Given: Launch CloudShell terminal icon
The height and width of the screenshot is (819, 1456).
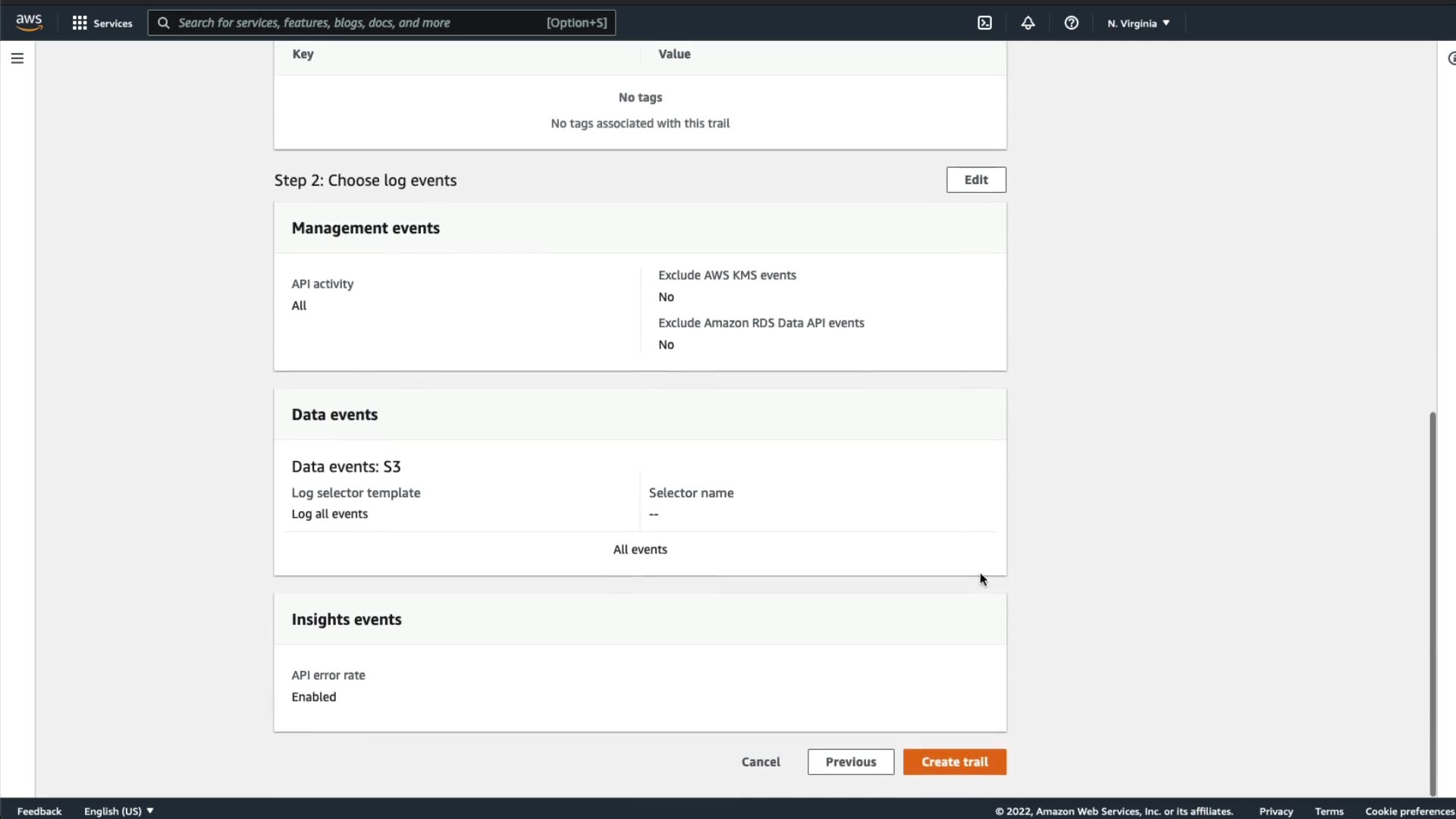Looking at the screenshot, I should pos(984,23).
